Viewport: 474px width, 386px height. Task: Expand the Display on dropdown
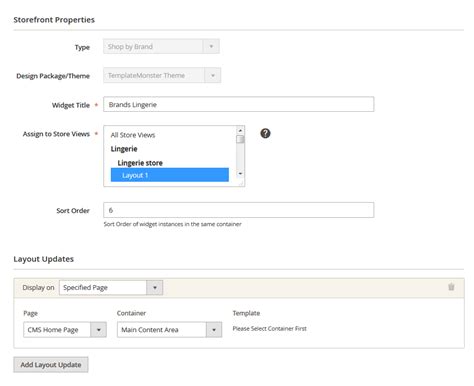(x=111, y=288)
